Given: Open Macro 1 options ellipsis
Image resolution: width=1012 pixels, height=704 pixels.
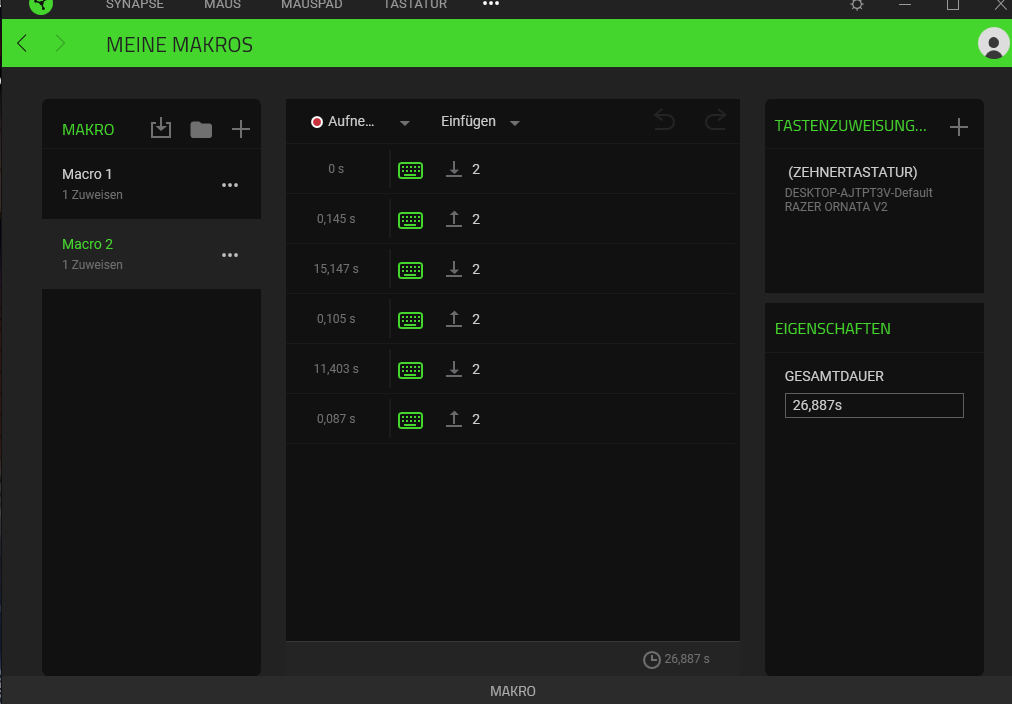Looking at the screenshot, I should [230, 185].
